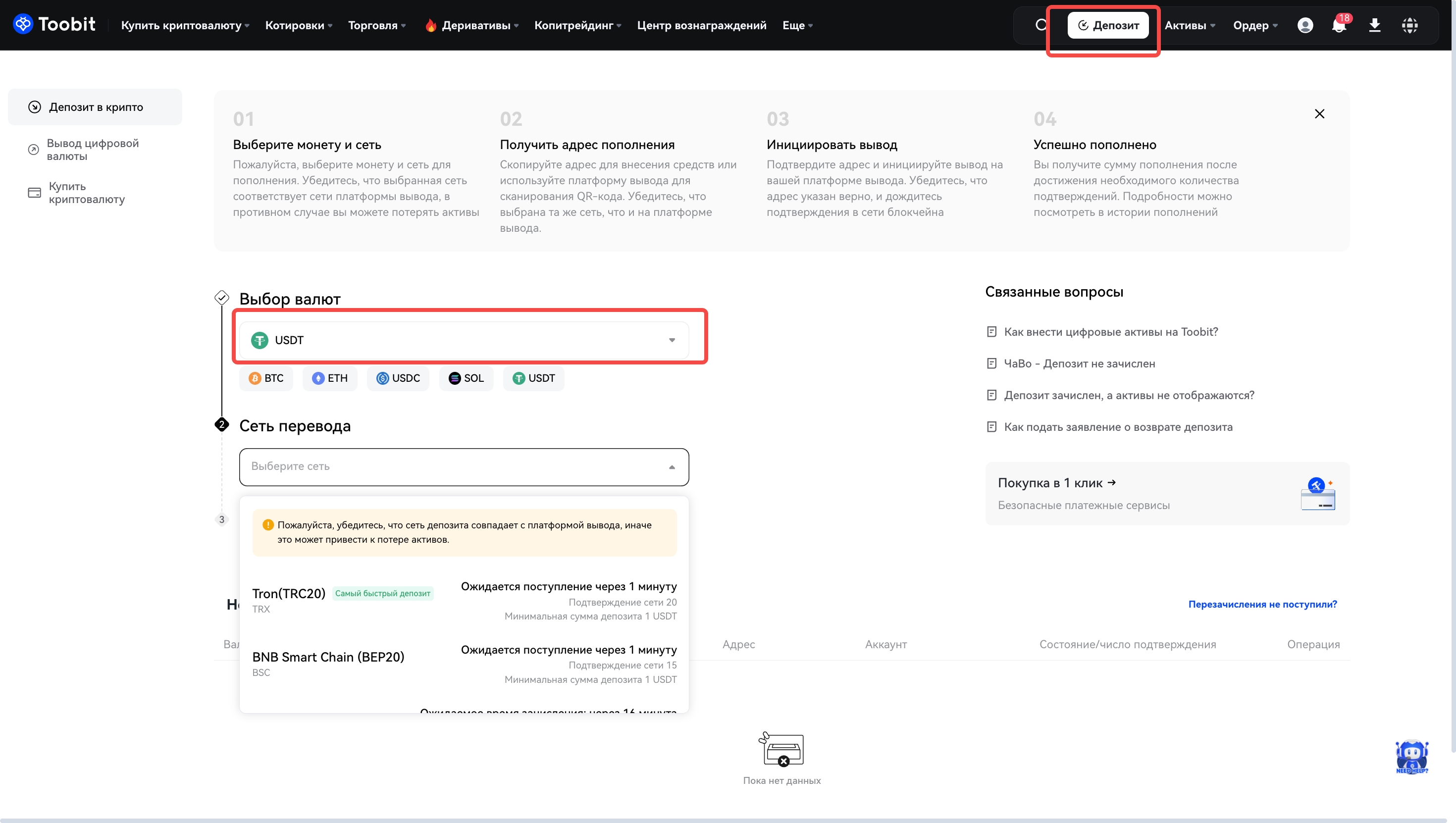Viewport: 1456px width, 823px height.
Task: Click the search magnifier icon in header
Action: click(x=1040, y=25)
